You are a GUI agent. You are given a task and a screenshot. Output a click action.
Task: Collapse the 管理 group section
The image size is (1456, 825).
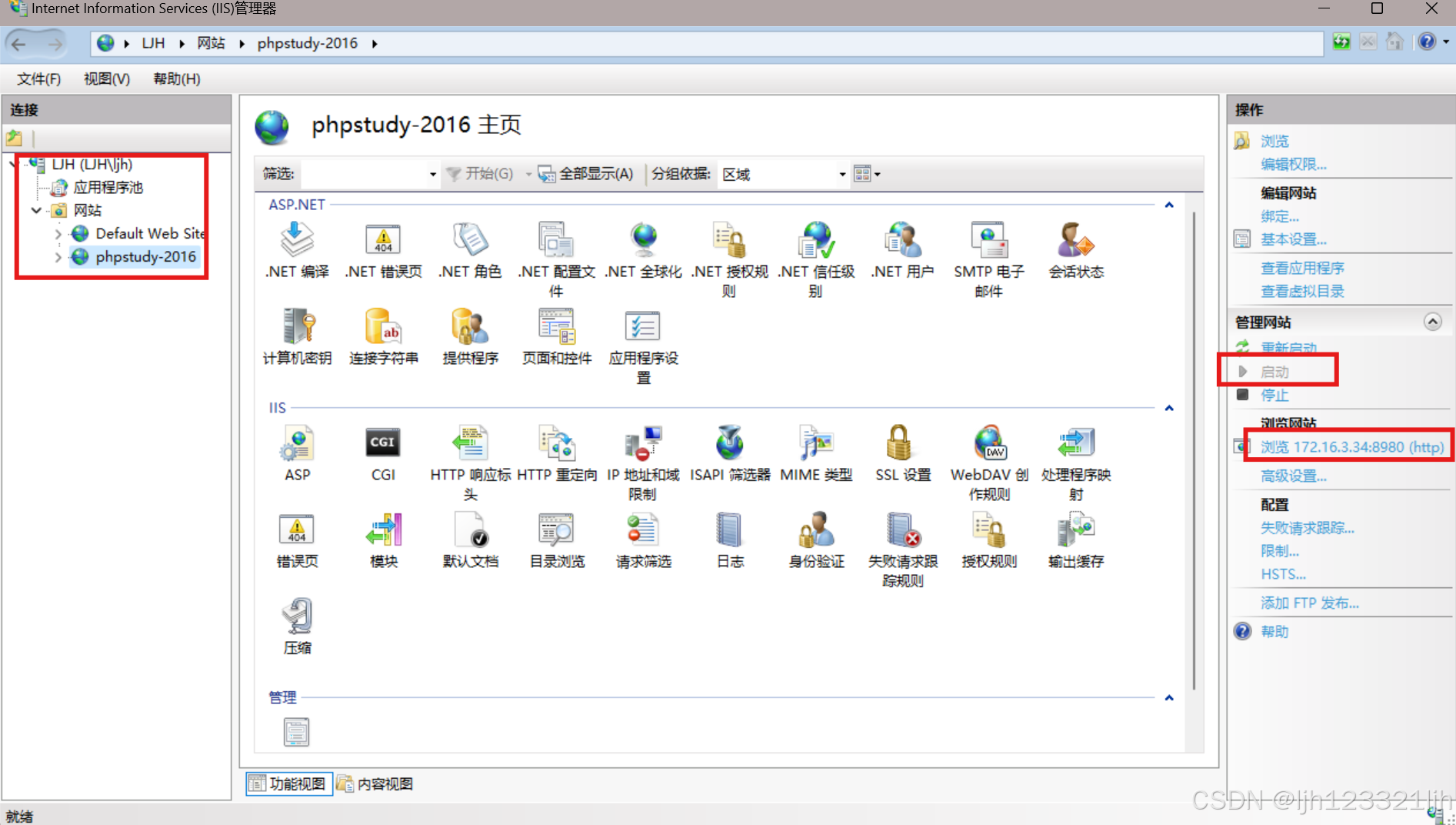tap(1168, 697)
